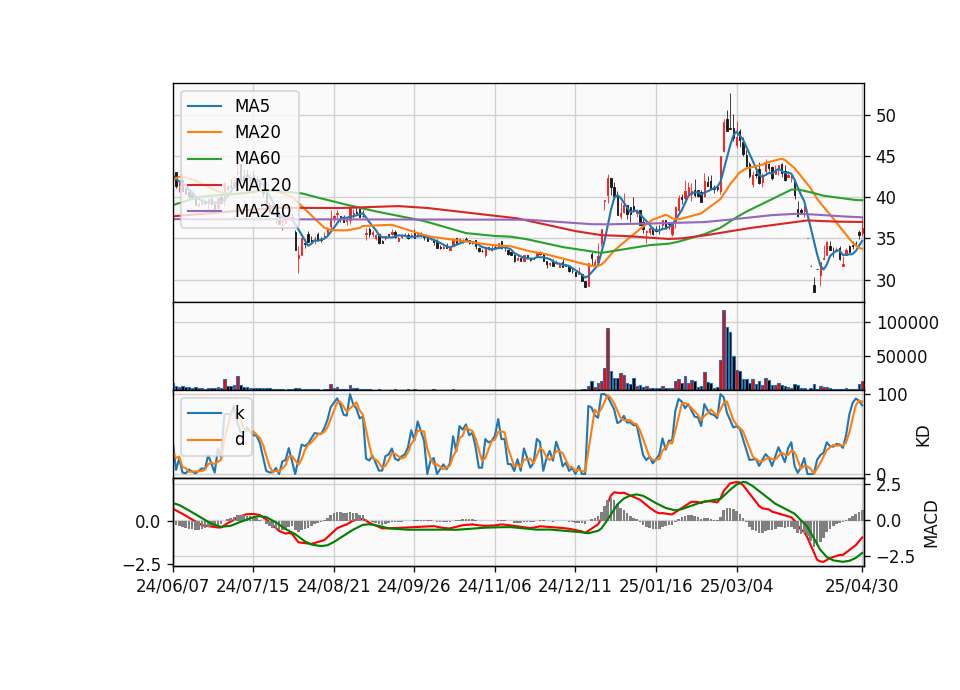
Task: Click the MA60 legend label
Action: pos(257,159)
